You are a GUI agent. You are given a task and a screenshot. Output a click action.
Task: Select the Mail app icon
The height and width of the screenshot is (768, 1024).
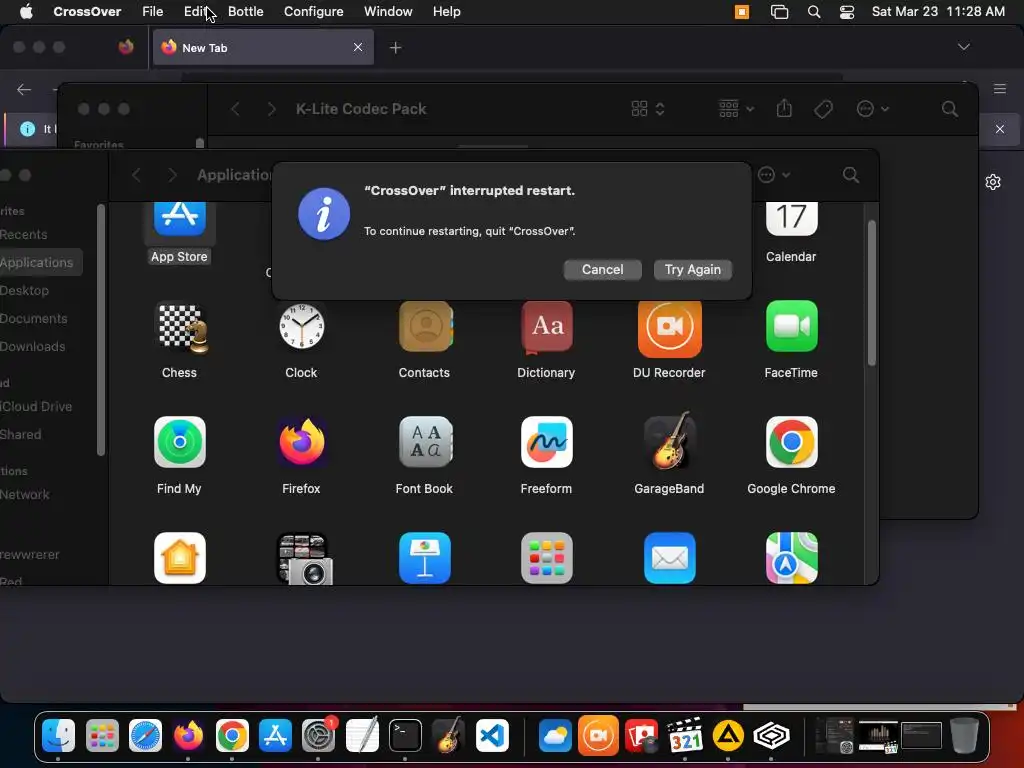point(669,558)
